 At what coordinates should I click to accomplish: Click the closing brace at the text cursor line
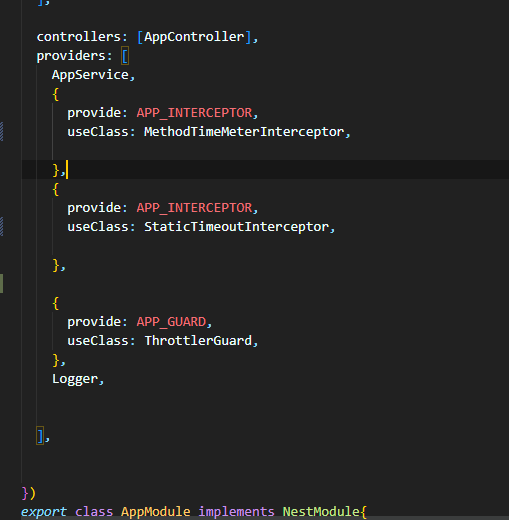click(x=56, y=170)
